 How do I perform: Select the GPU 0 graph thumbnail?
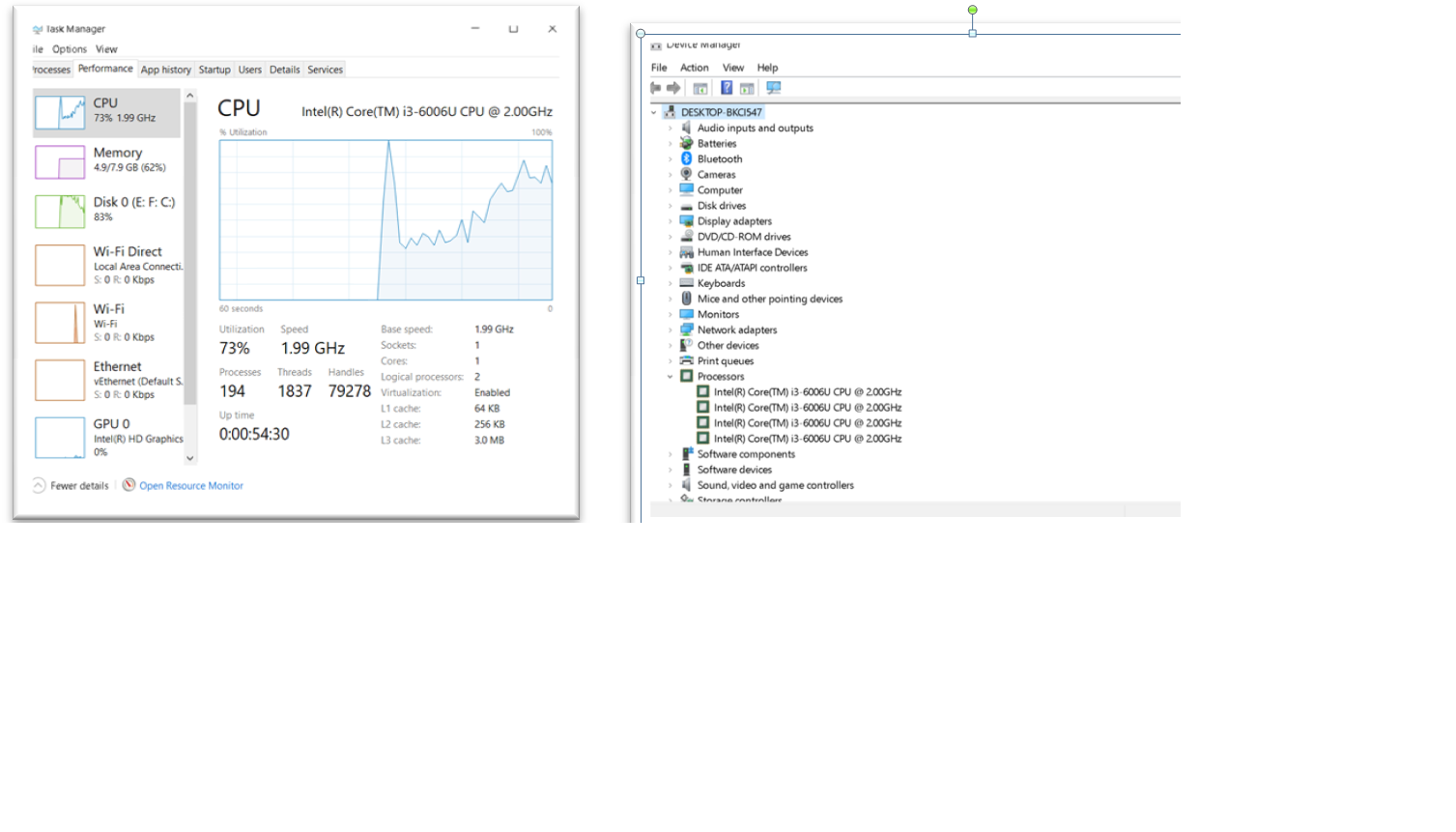pos(60,438)
